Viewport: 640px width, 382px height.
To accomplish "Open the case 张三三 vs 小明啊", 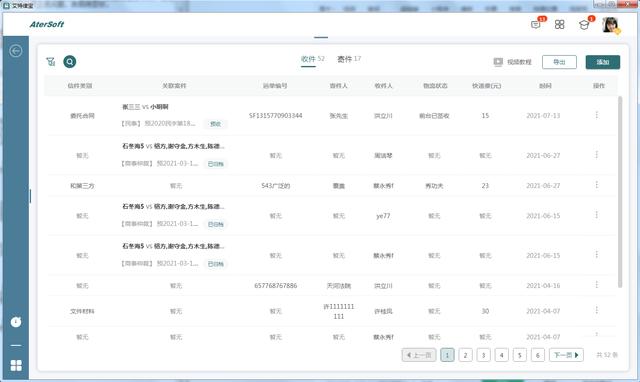I will [x=145, y=107].
